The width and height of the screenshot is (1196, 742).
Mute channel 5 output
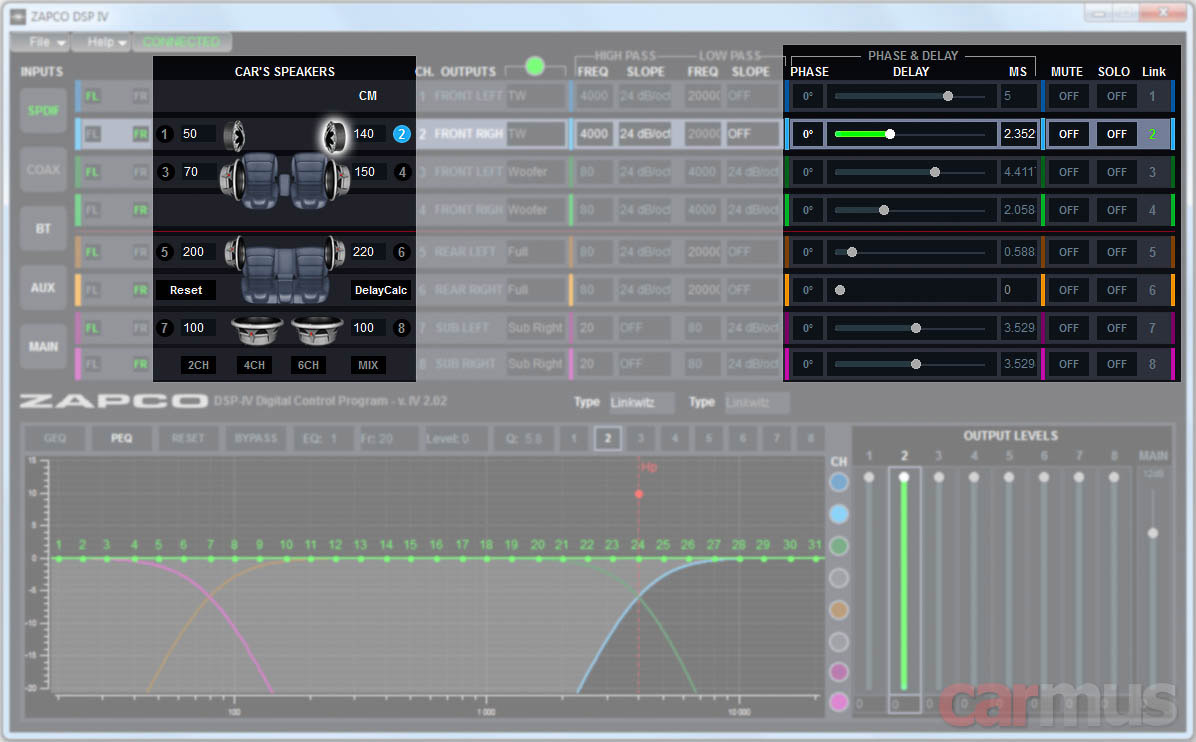(x=1069, y=252)
